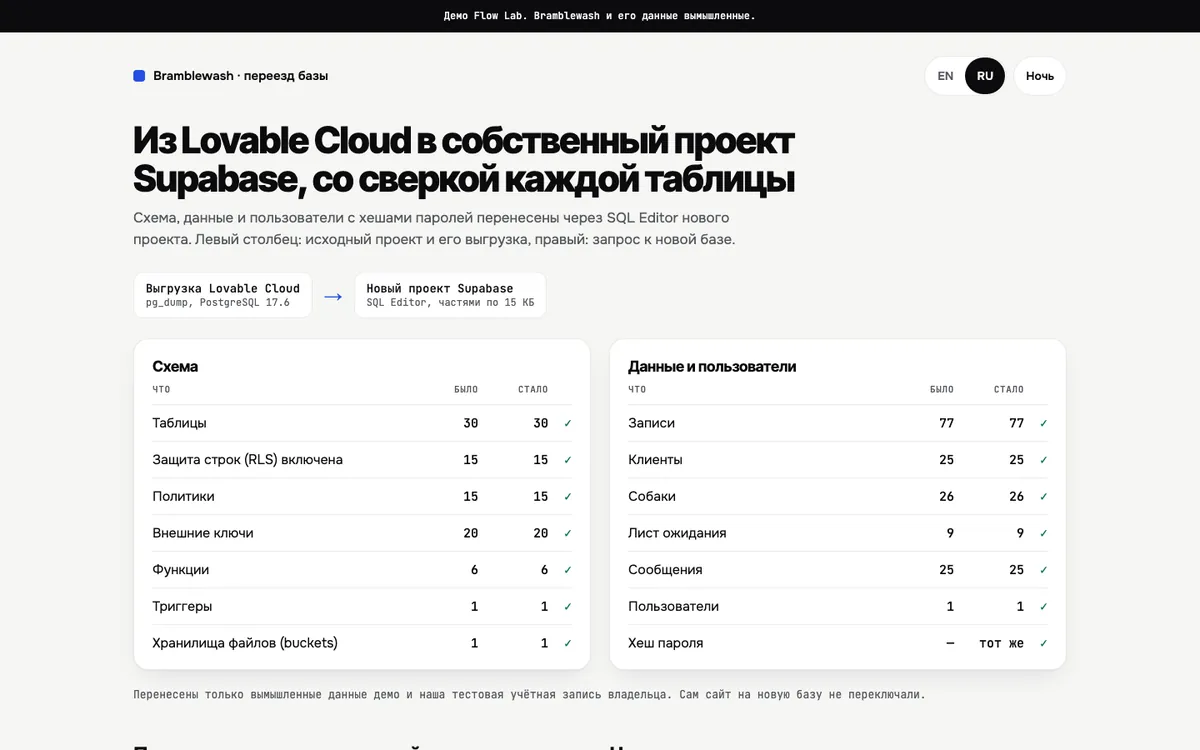Click the Bramblewash · переезд базы title

coord(241,76)
